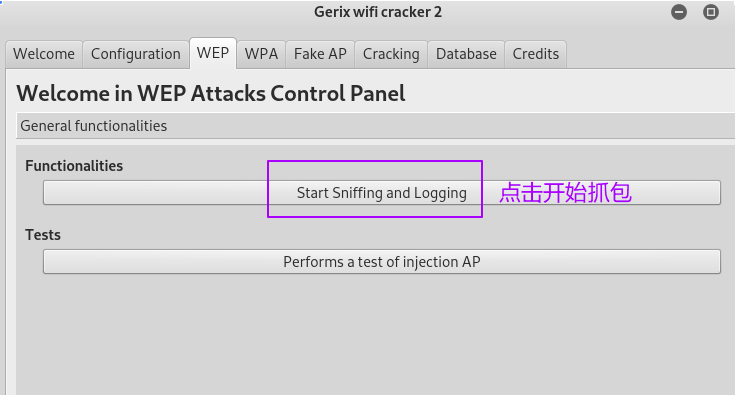Screen dimensions: 735x395
Task: Click empty tab bar space beside Credits
Action: pos(651,54)
